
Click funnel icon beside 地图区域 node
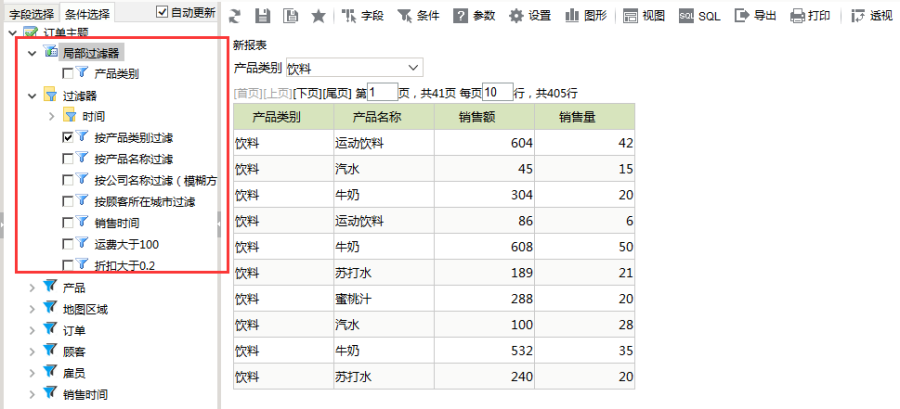pos(51,309)
